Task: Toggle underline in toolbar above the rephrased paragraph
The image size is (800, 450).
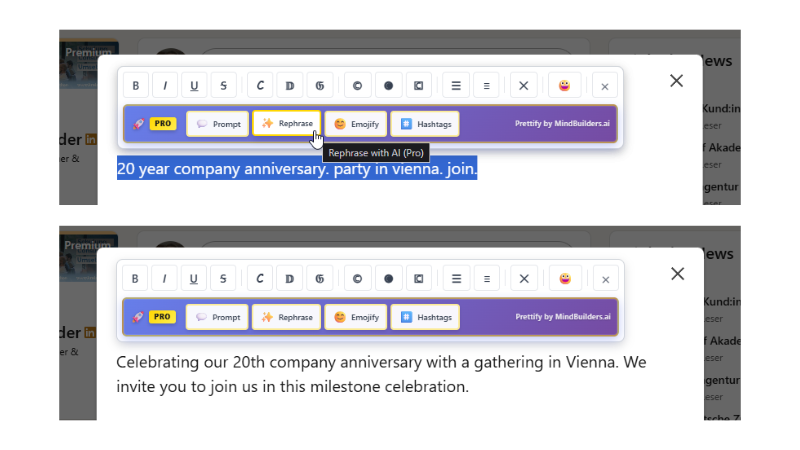Action: [193, 279]
